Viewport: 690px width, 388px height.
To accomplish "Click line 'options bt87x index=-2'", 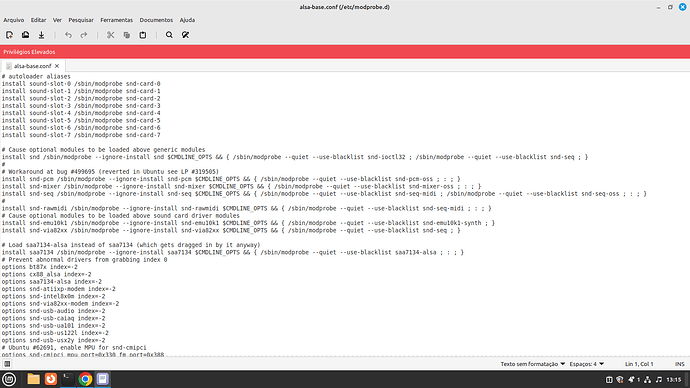I will coord(40,267).
